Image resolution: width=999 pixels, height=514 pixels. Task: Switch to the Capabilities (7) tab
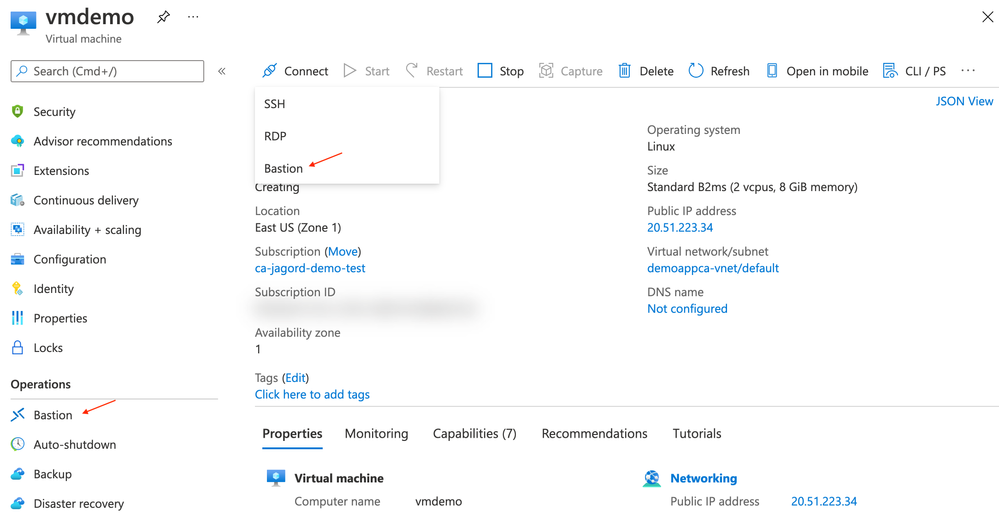point(475,434)
